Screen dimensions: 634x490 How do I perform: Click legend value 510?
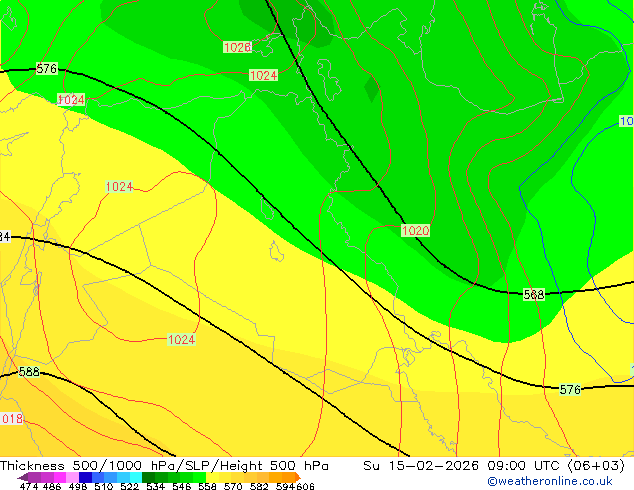(x=104, y=486)
